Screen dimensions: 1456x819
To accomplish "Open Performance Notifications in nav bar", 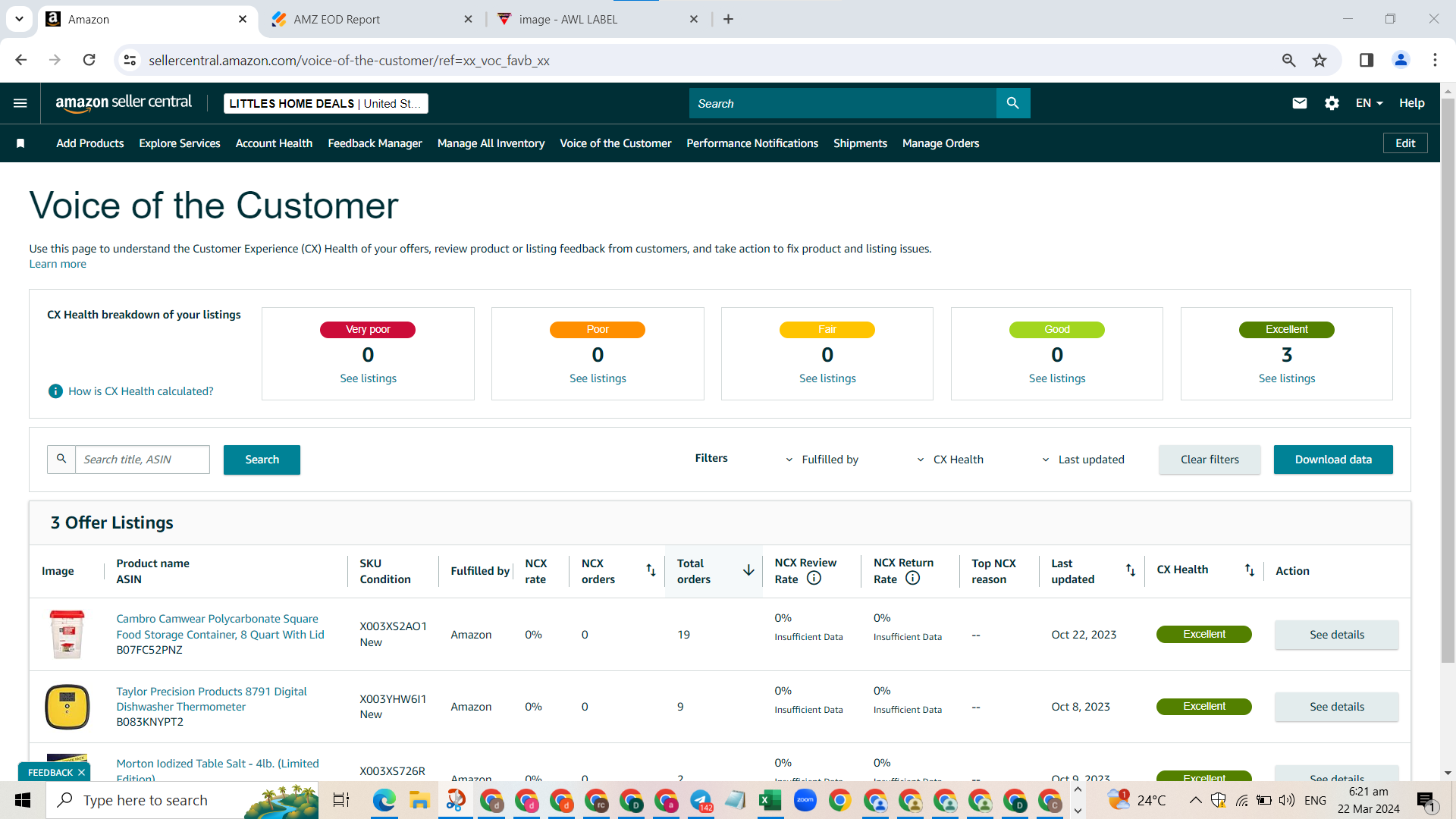I will (x=752, y=143).
